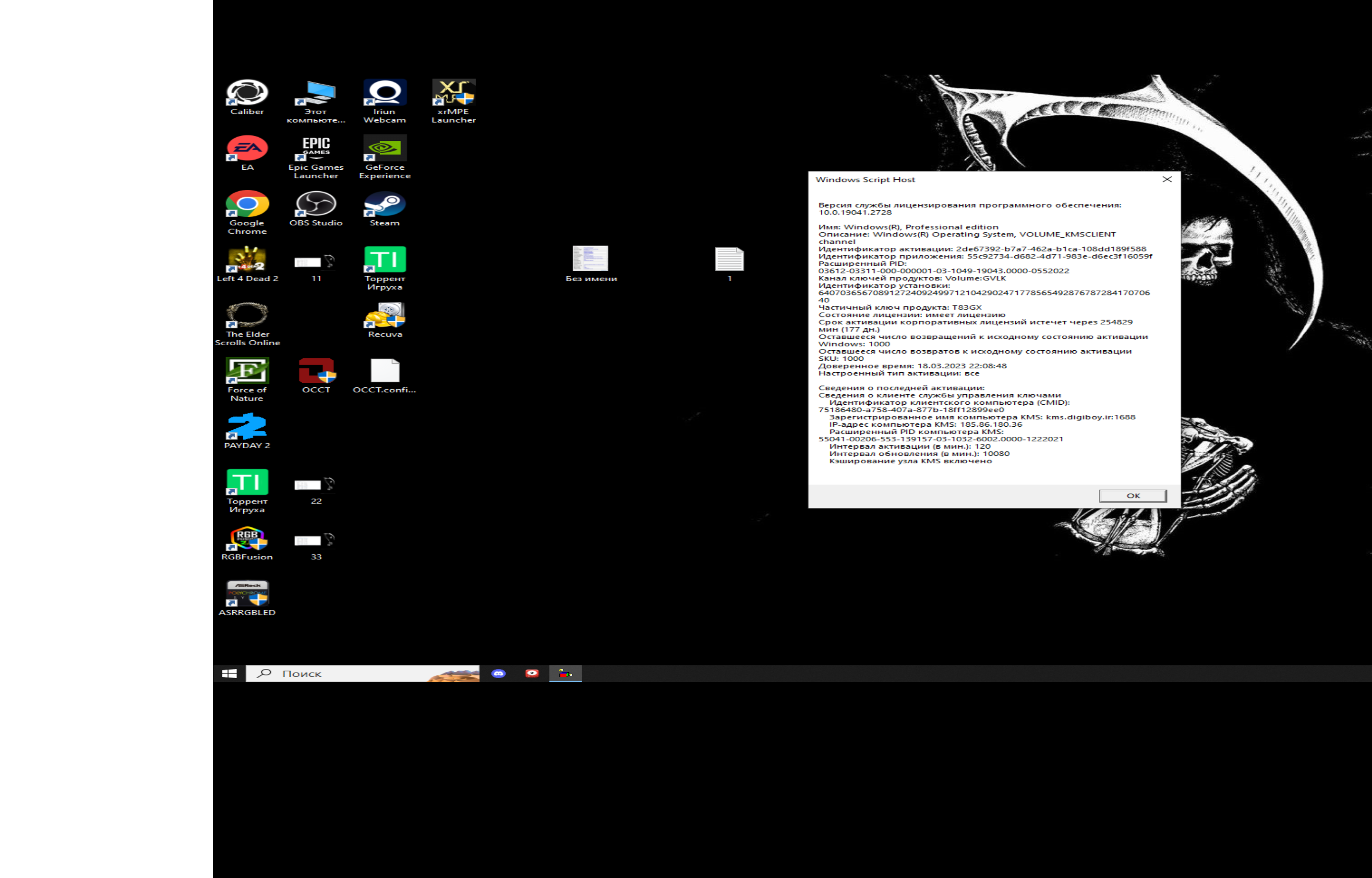Click the ASRRGBLED shortcut

pyautogui.click(x=247, y=598)
